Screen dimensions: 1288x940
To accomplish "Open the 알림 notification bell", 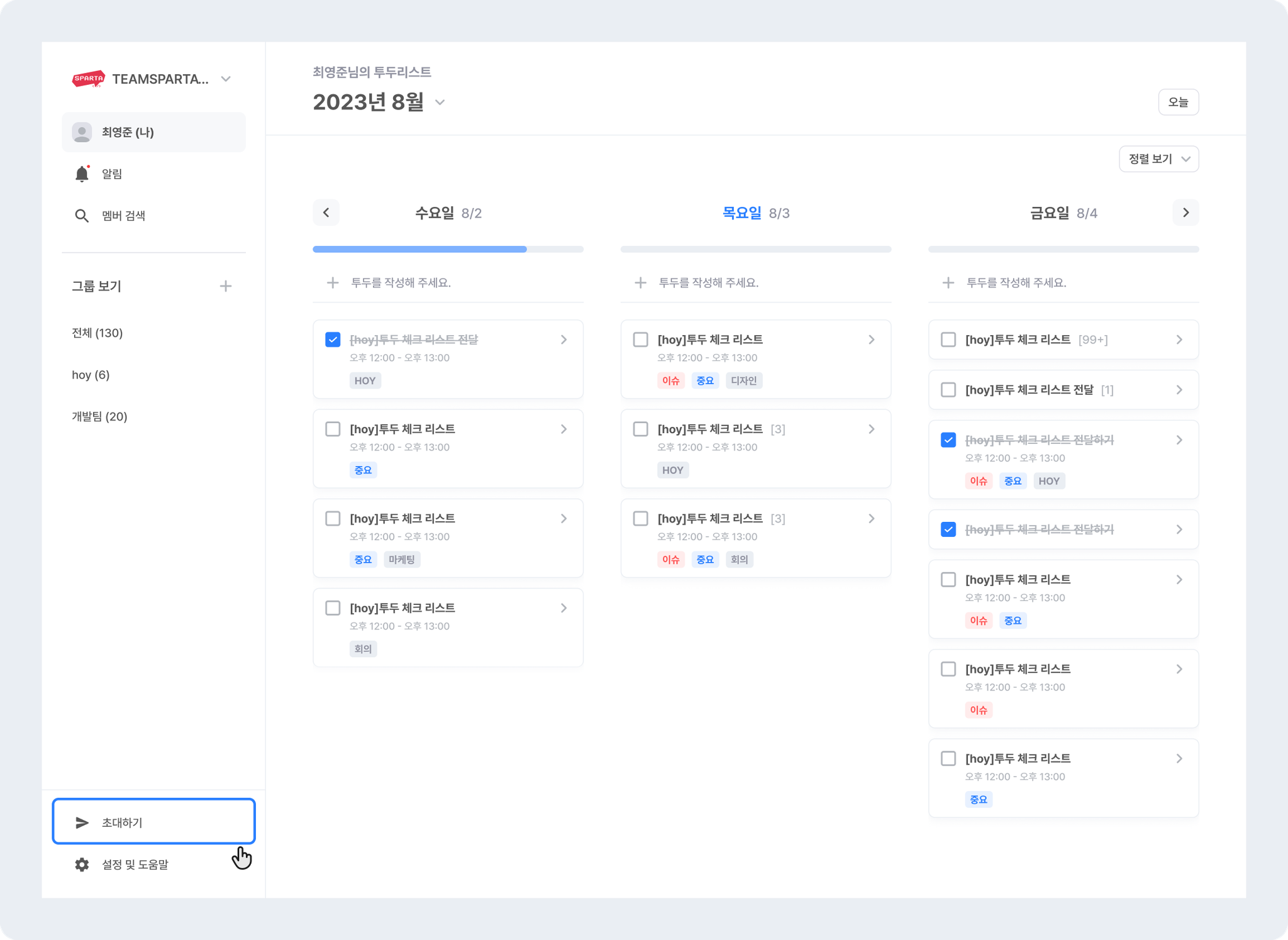I will click(82, 174).
